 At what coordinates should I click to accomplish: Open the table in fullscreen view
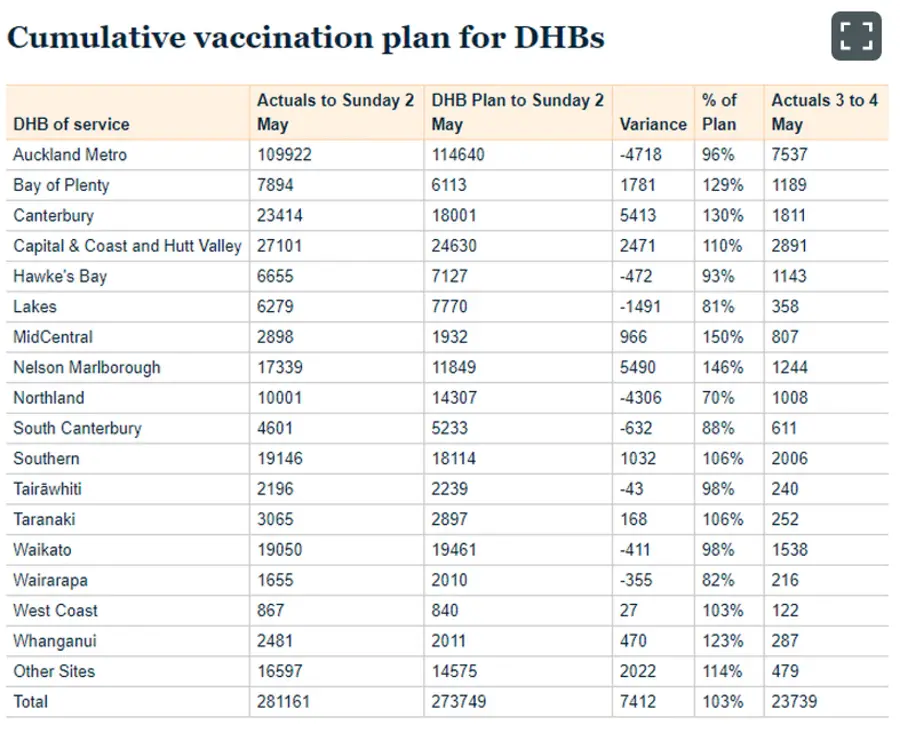pos(856,36)
